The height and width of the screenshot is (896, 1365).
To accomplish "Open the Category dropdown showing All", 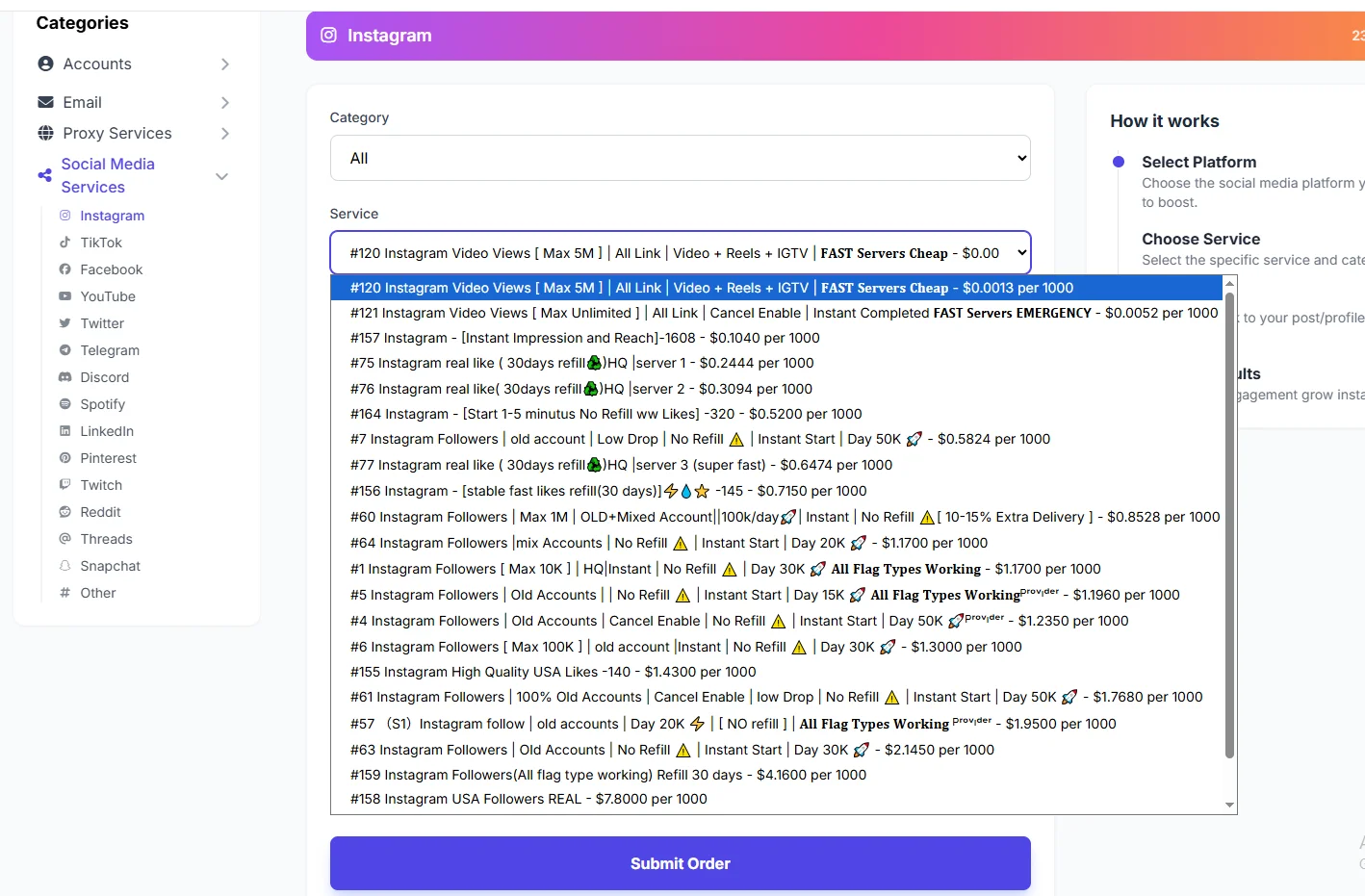I will (x=680, y=158).
